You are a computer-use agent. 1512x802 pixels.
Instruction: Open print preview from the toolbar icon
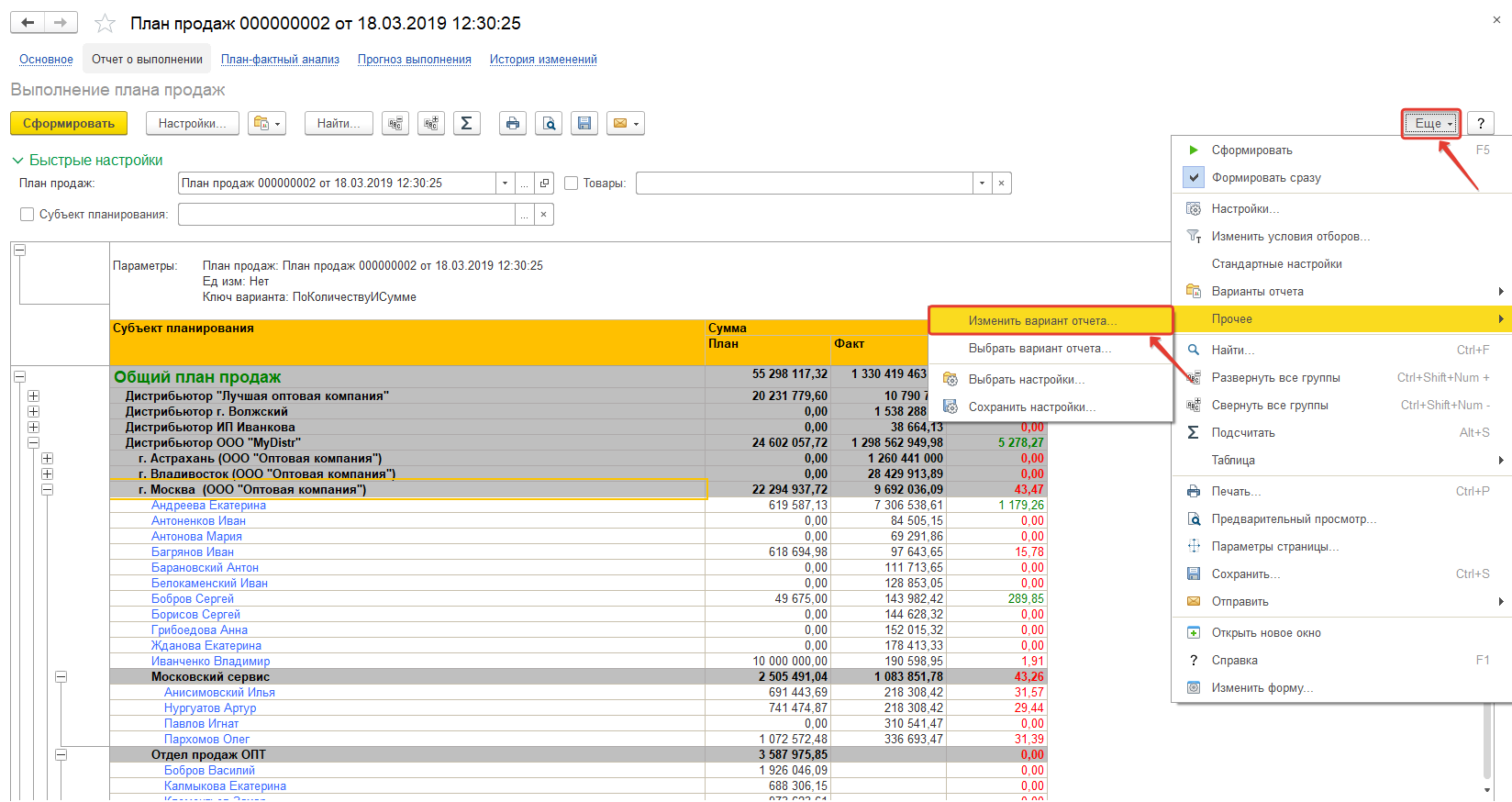[x=549, y=123]
